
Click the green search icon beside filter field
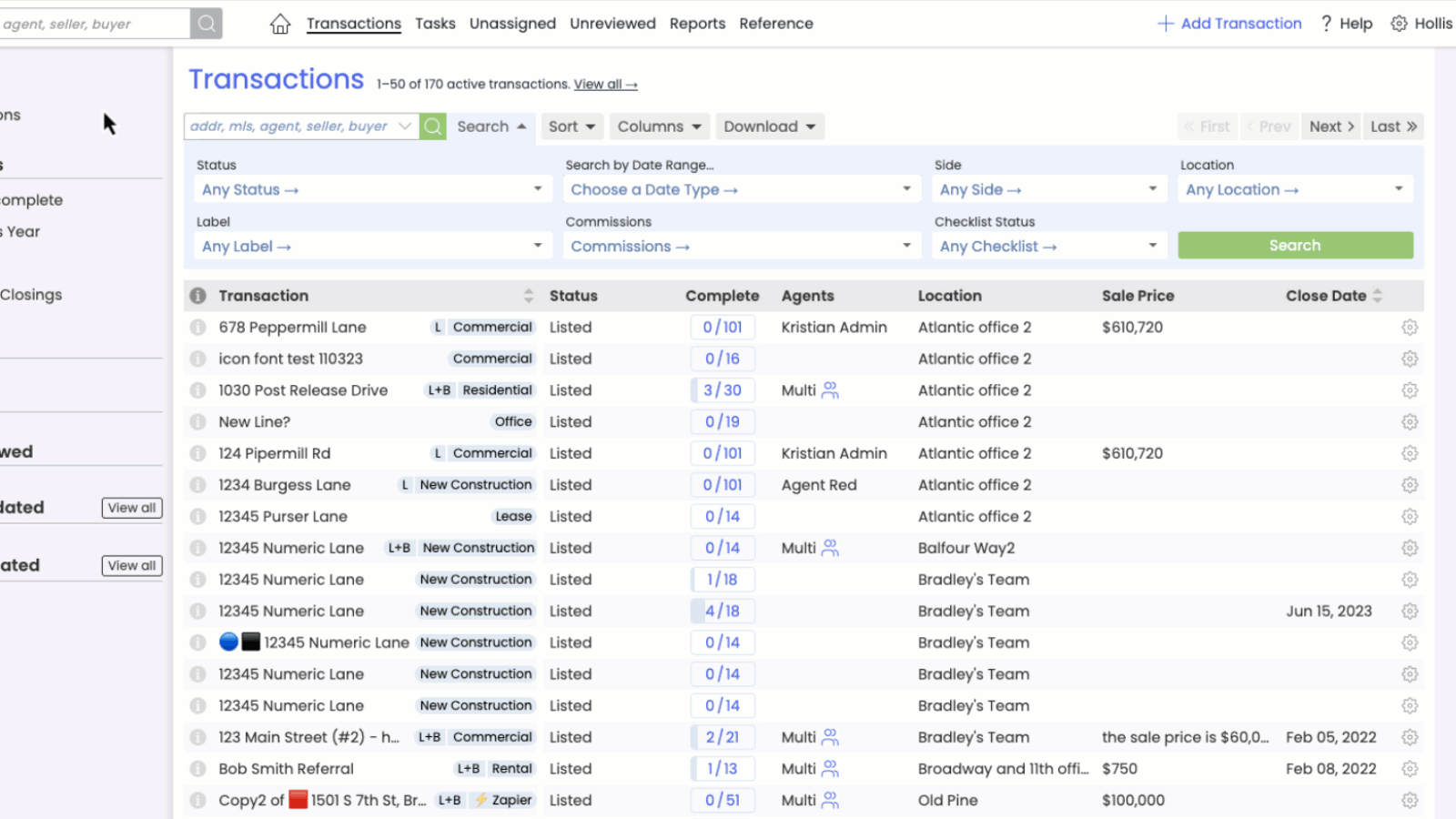pyautogui.click(x=433, y=126)
